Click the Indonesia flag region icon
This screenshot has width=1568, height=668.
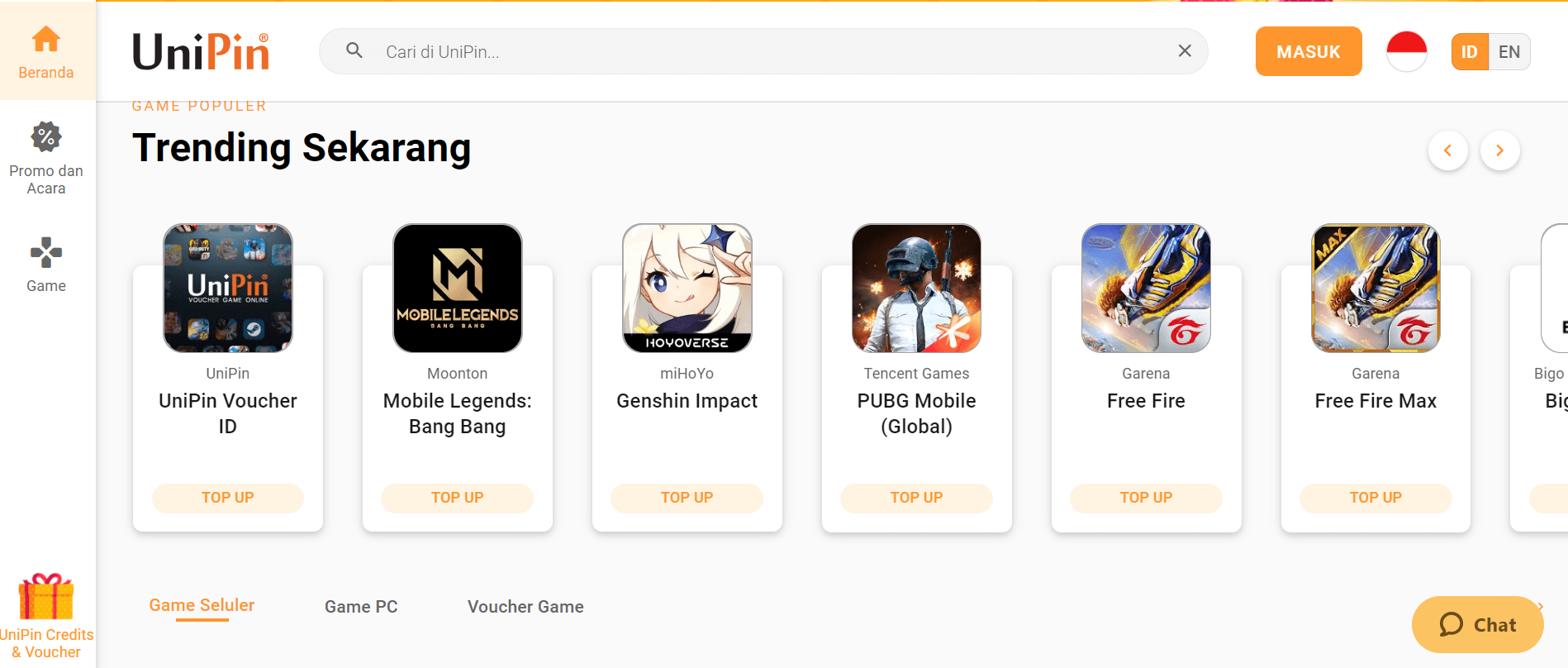(1407, 51)
